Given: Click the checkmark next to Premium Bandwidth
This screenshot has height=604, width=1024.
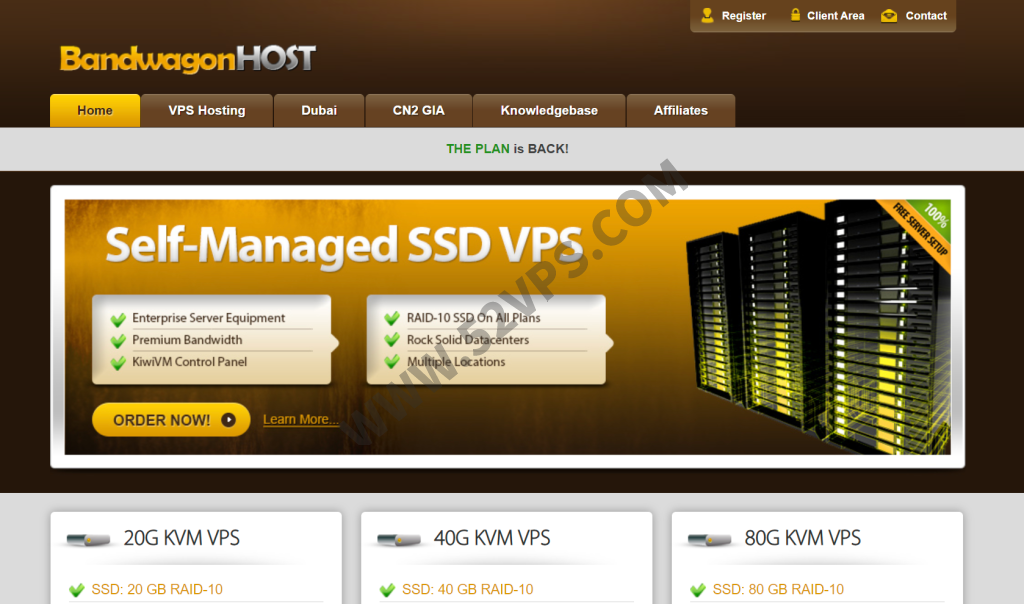Looking at the screenshot, I should point(118,341).
